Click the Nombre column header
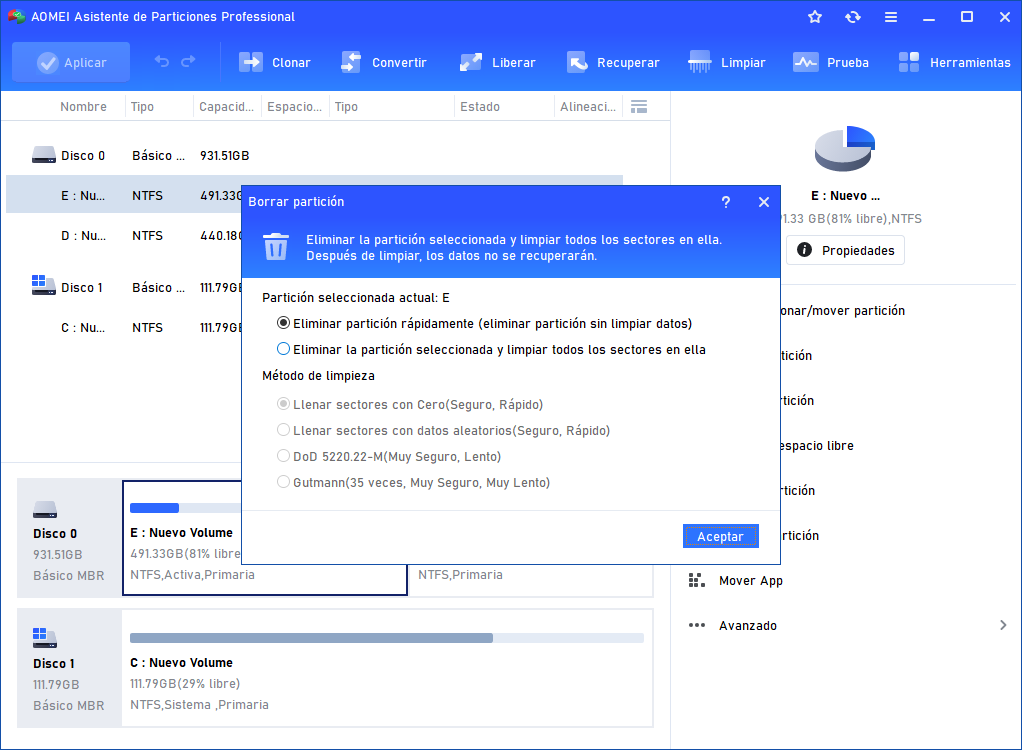Screen dimensions: 1022x750 [83, 107]
